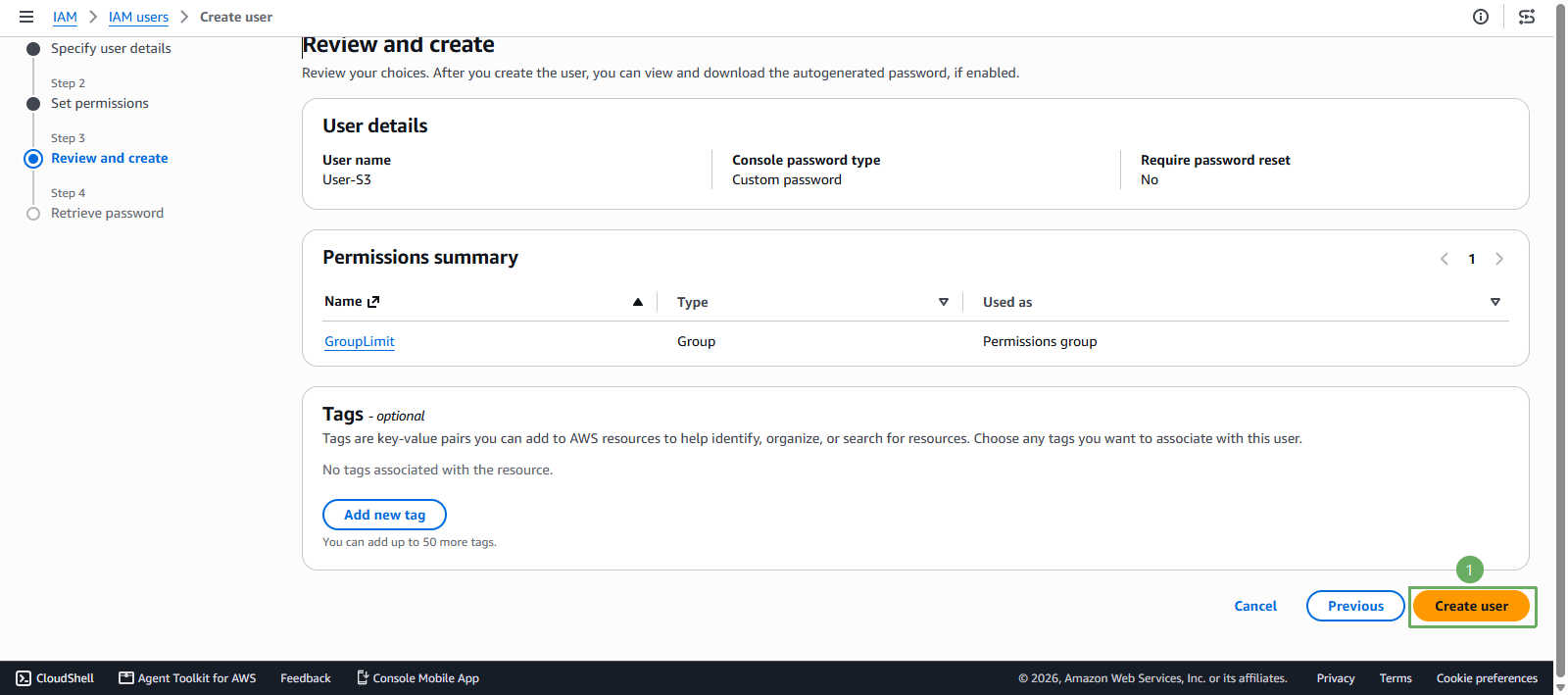This screenshot has width=1568, height=695.
Task: Select Retrieve password step
Action: pyautogui.click(x=108, y=213)
